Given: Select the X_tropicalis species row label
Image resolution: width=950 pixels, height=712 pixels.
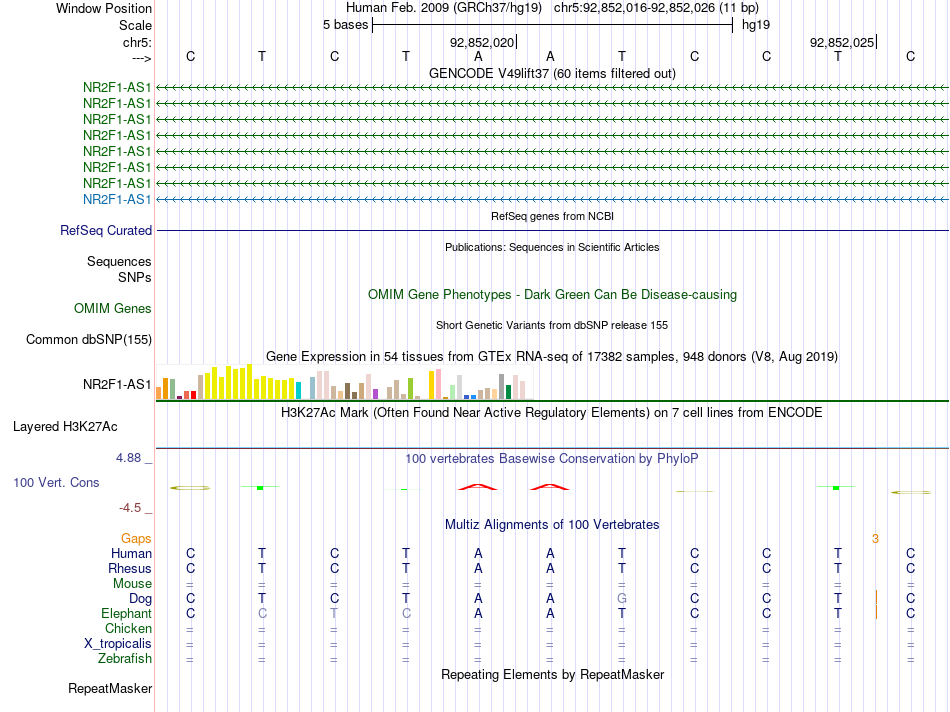Looking at the screenshot, I should pyautogui.click(x=118, y=644).
